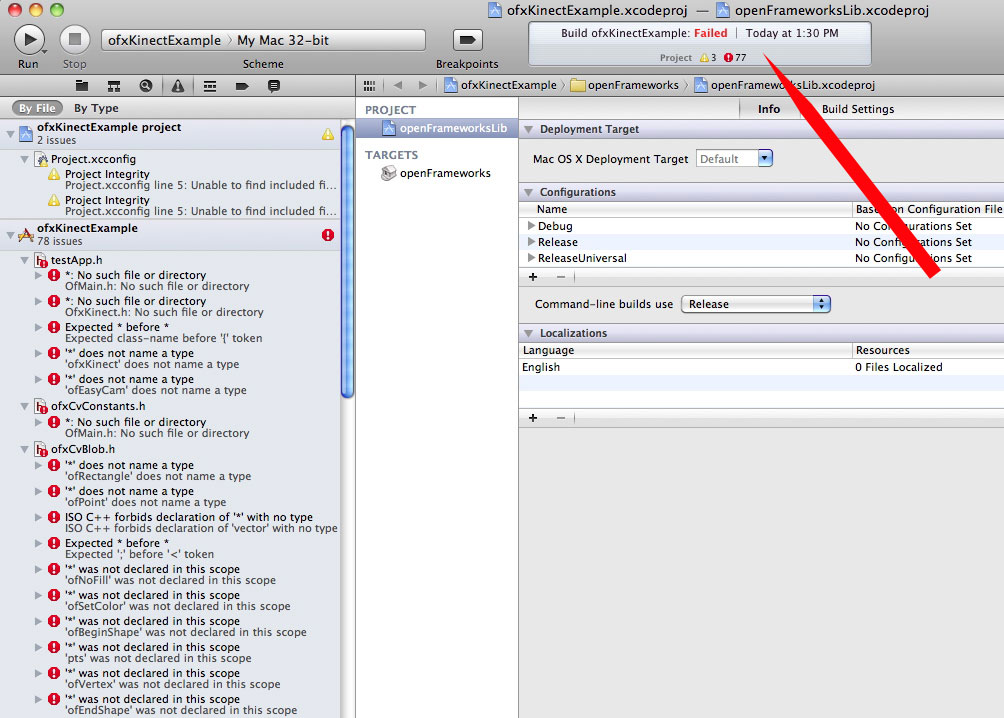Click the testApp.h header file icon

42,260
